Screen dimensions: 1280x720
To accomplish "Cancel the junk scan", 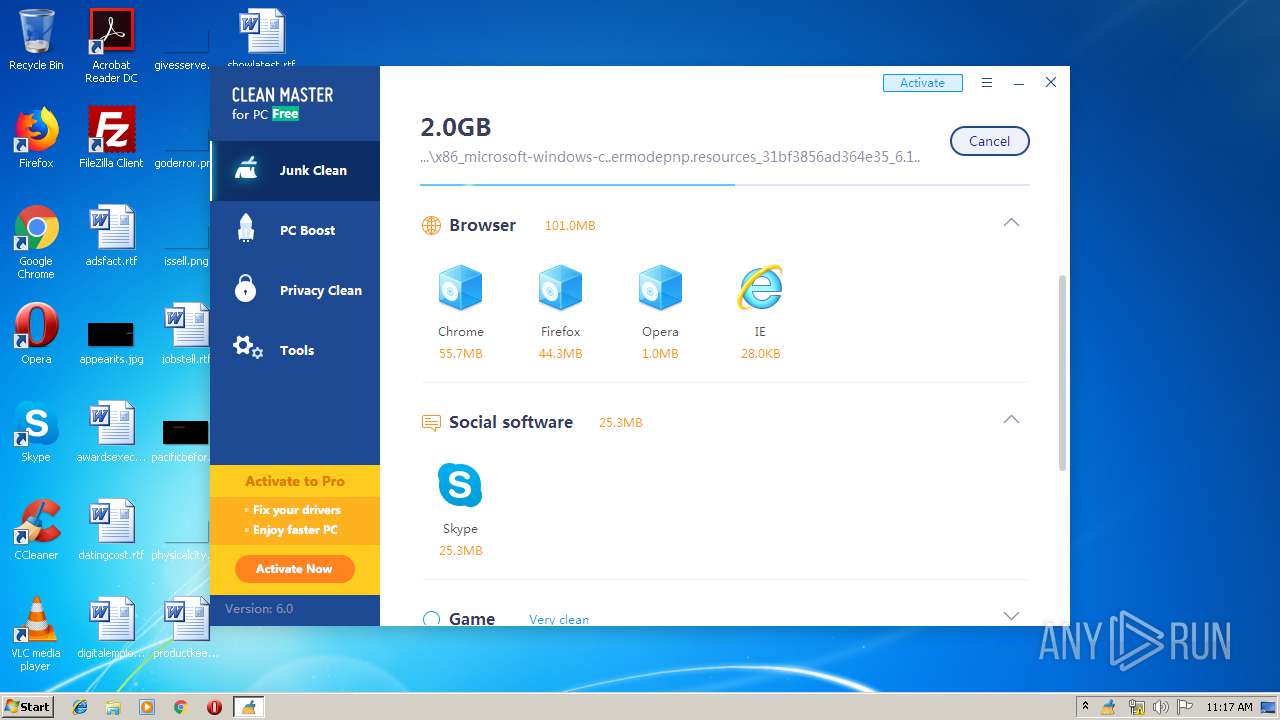I will 989,141.
